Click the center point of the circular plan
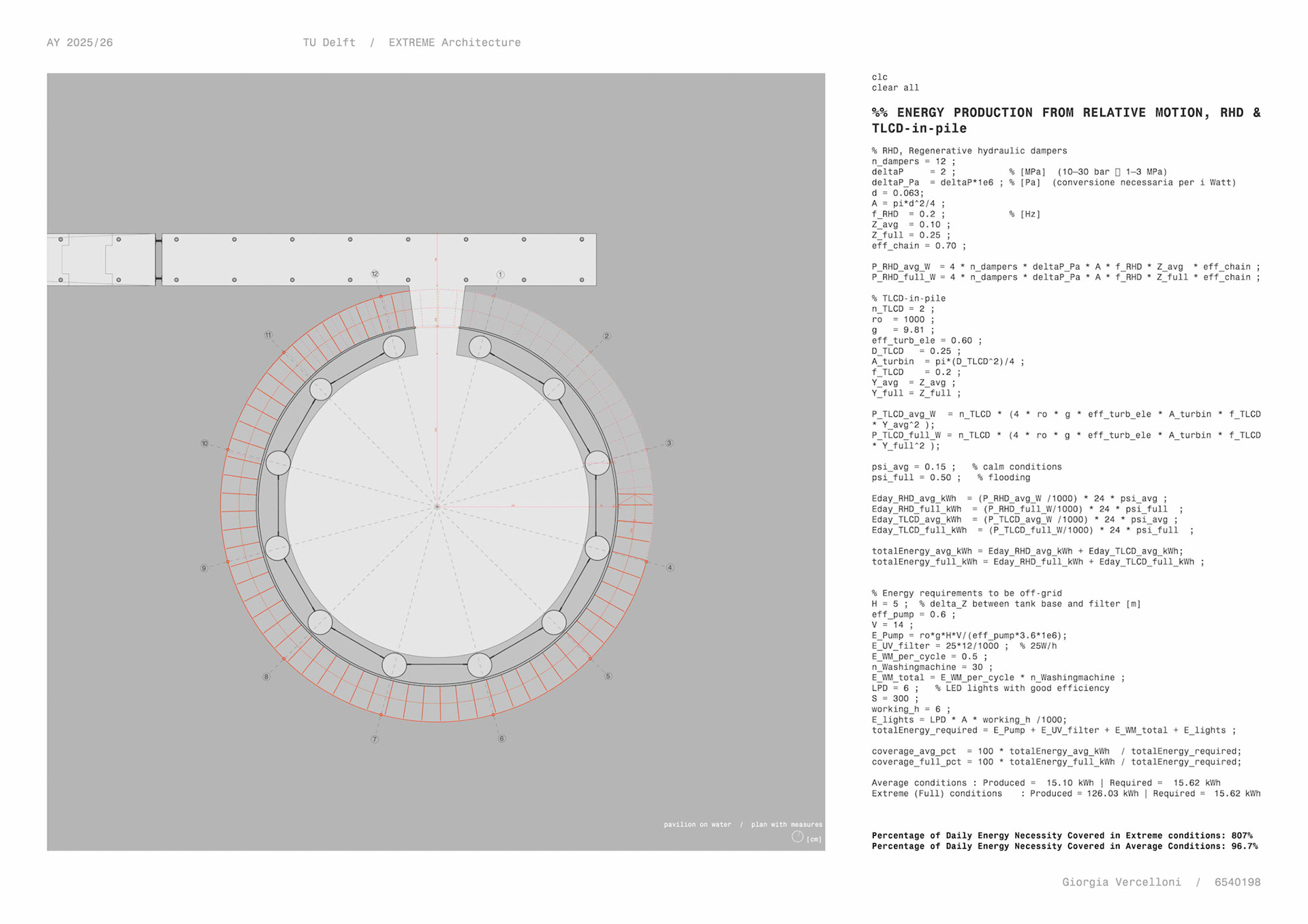Screen dimensions: 1308x924 (x=437, y=506)
